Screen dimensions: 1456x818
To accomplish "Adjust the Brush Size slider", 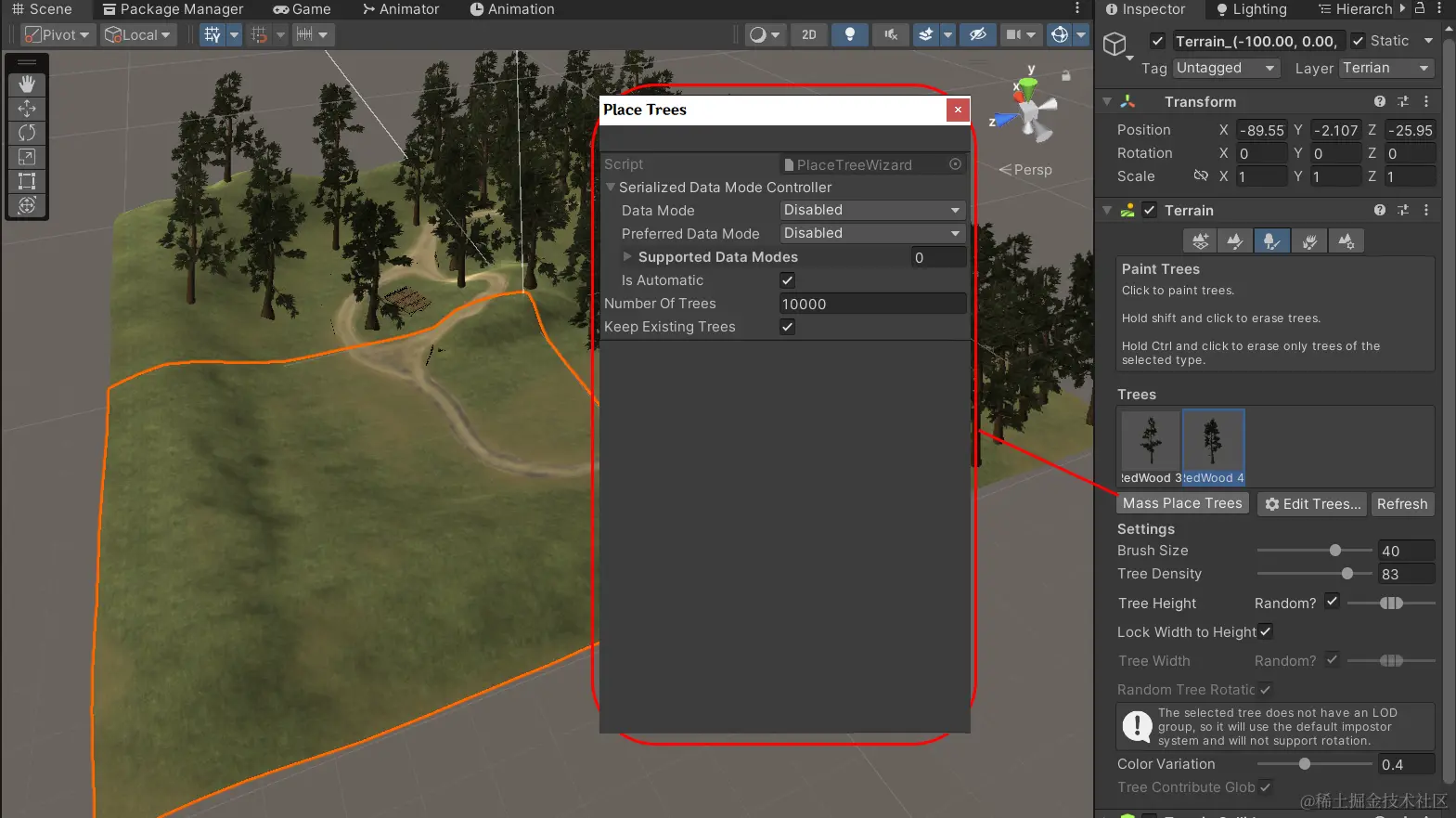I will [x=1314, y=551].
